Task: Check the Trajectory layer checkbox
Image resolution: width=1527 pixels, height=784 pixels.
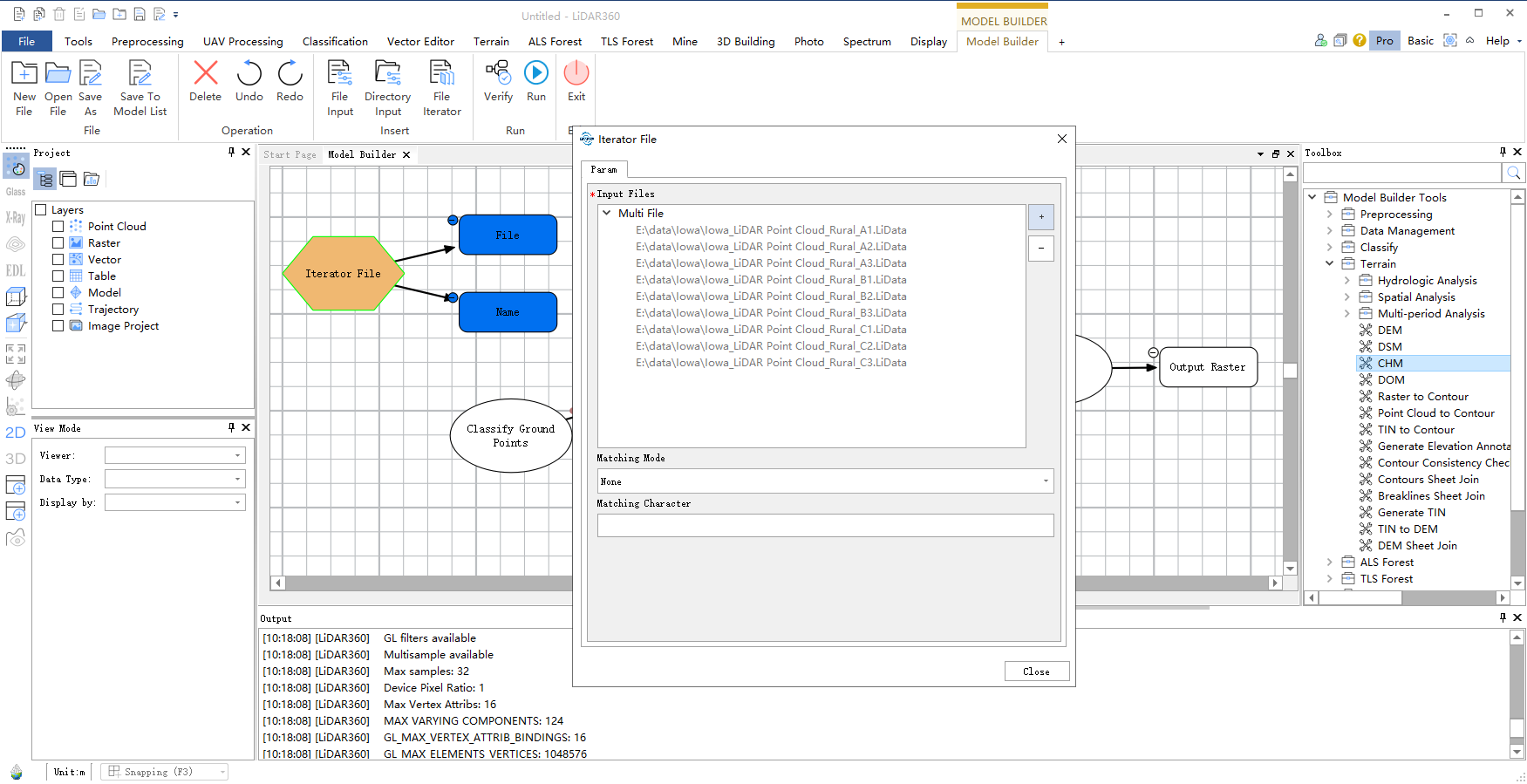Action: point(58,310)
